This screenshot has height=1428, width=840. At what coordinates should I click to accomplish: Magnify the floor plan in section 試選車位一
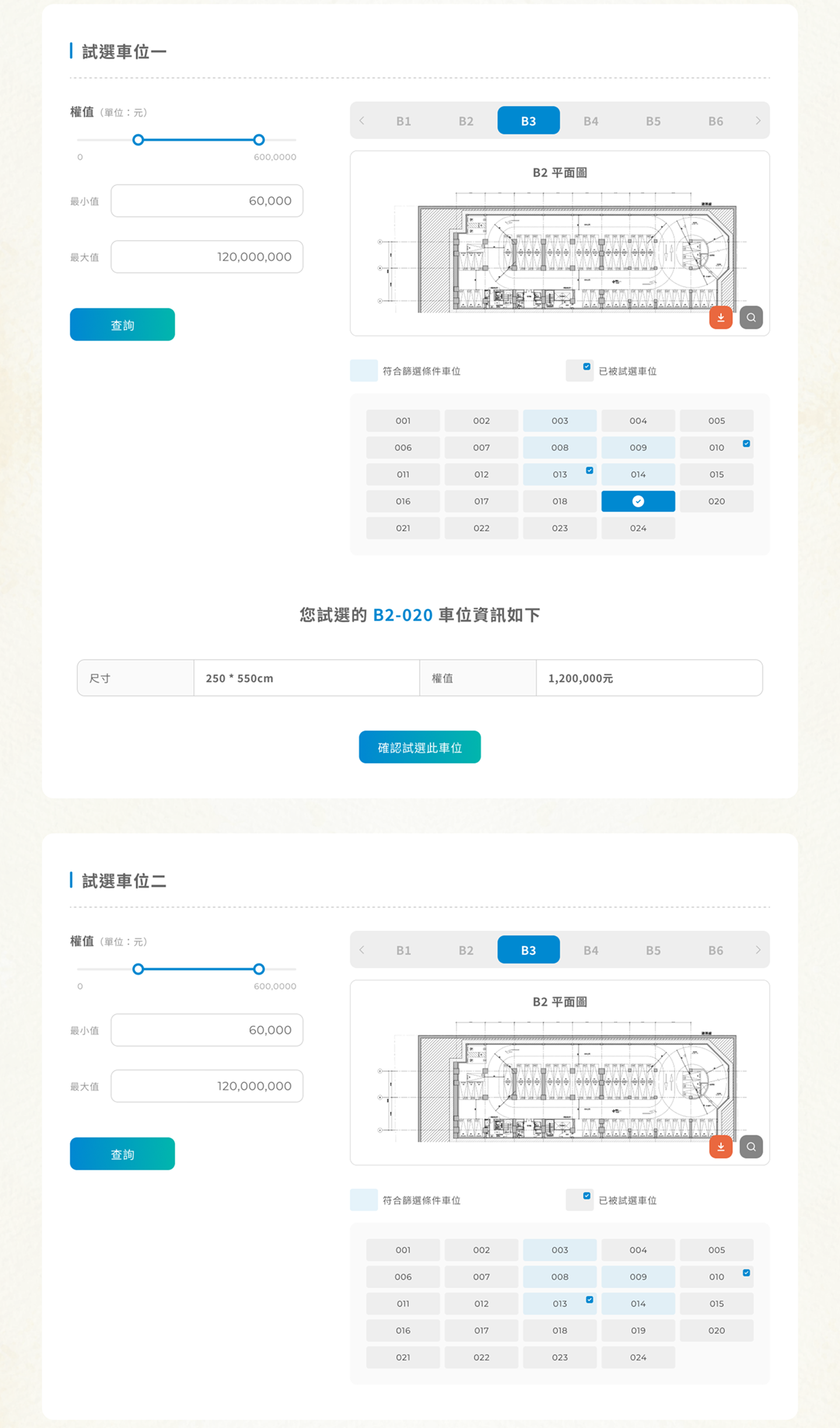point(751,317)
